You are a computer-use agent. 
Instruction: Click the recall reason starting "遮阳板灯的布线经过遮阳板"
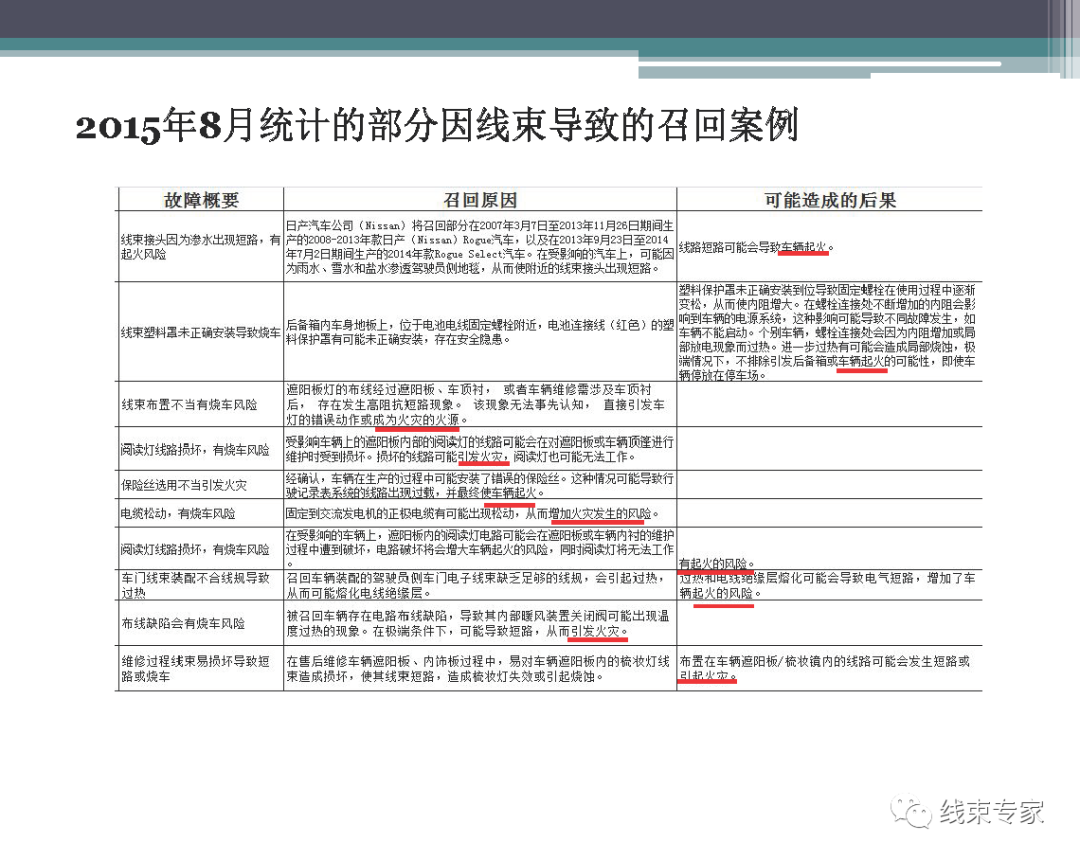(x=477, y=404)
